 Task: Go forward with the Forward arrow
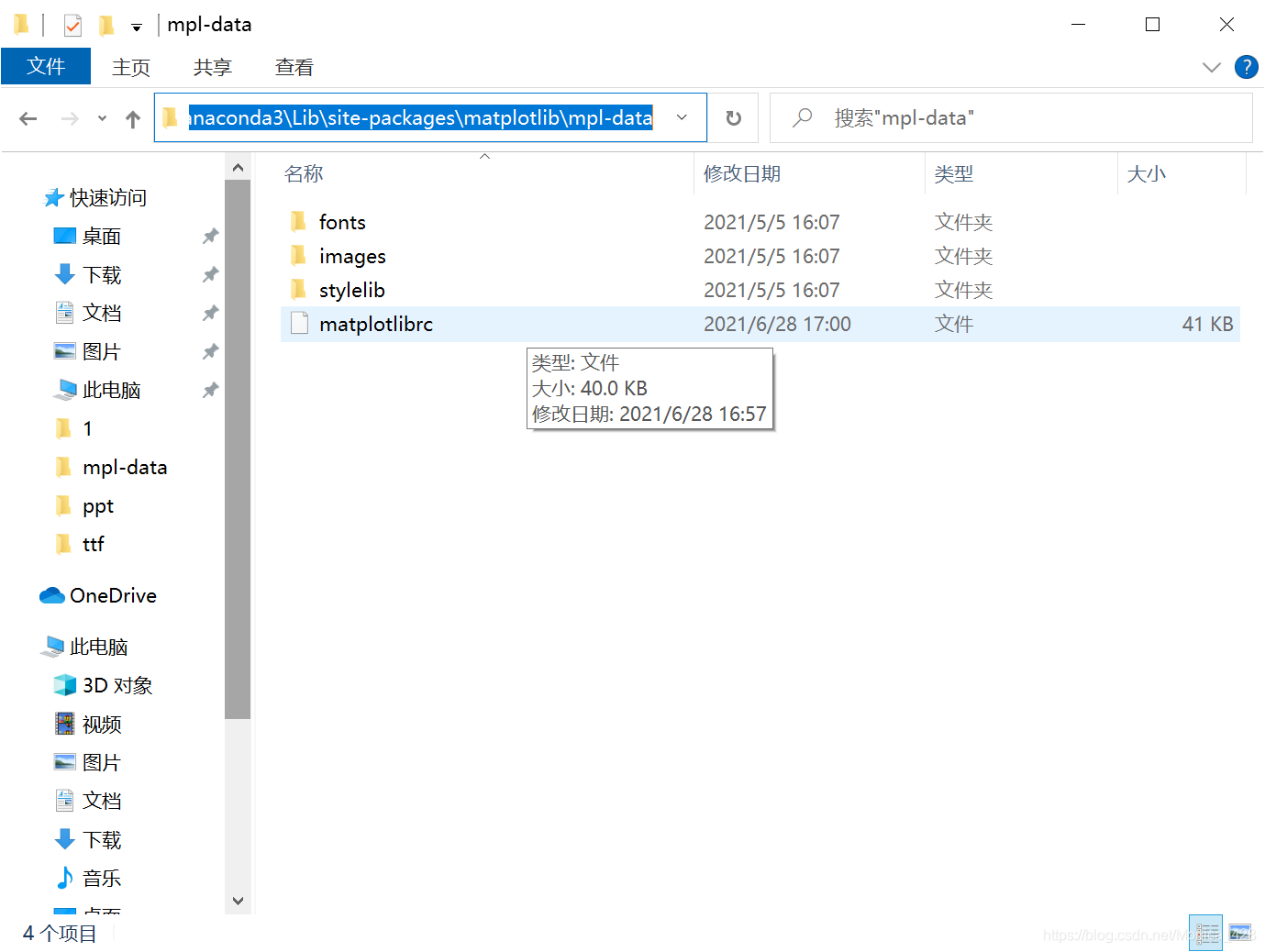(x=70, y=118)
